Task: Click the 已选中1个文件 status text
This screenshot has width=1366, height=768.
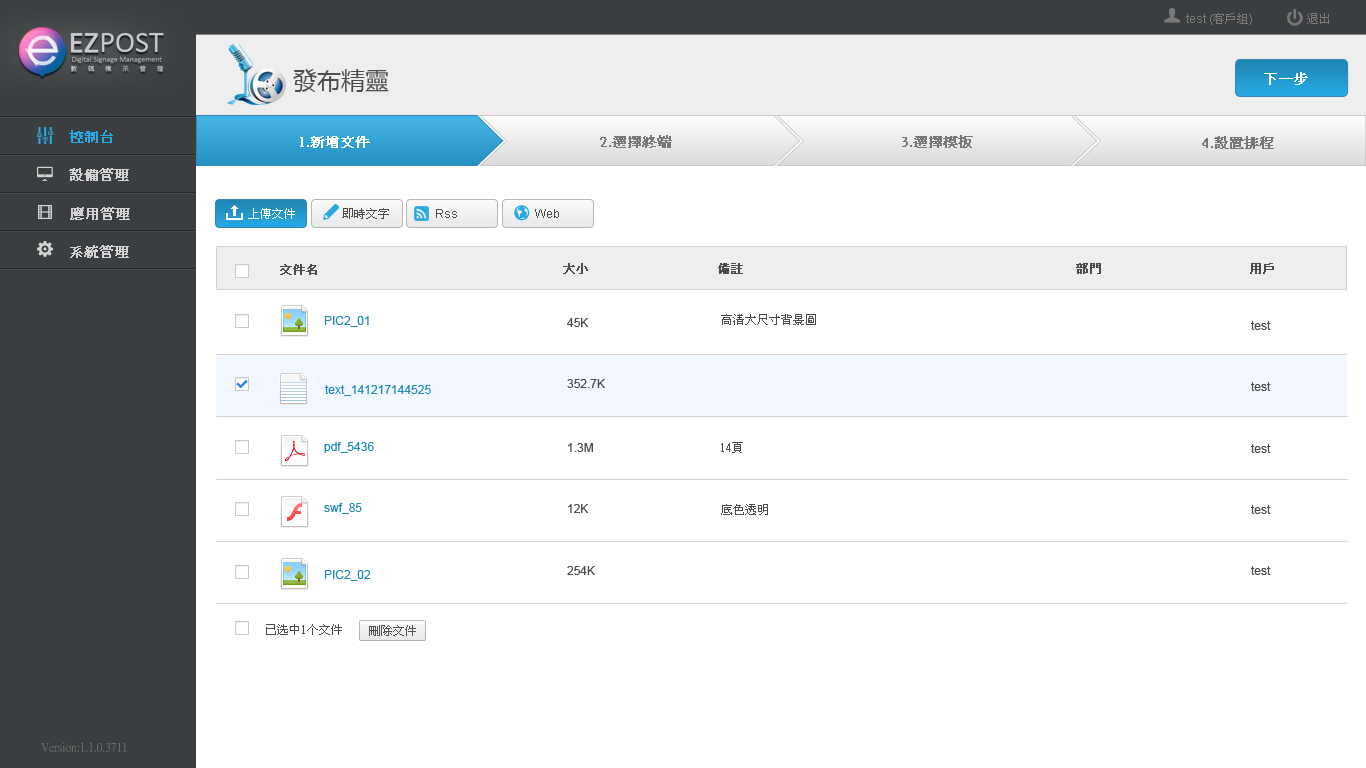Action: [x=304, y=630]
